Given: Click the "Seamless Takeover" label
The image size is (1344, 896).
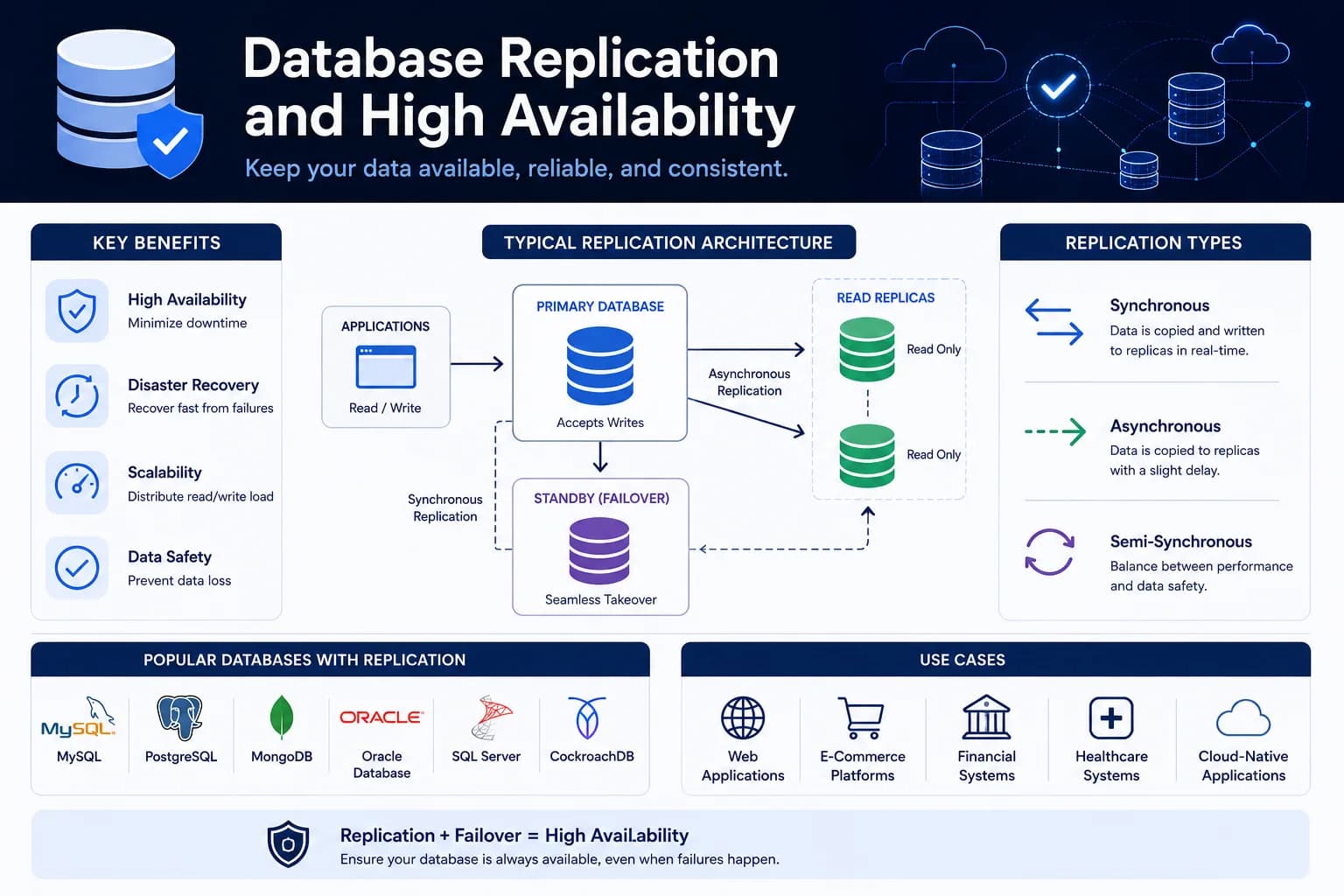Looking at the screenshot, I should click(x=600, y=599).
